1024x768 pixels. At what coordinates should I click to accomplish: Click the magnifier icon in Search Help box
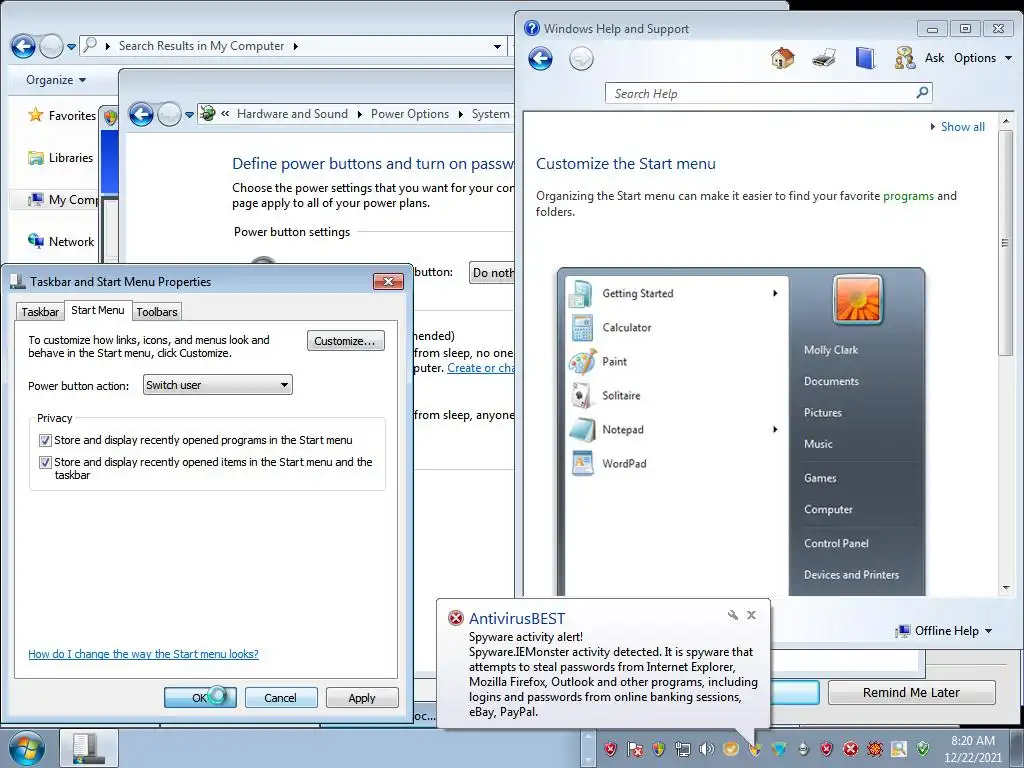click(922, 93)
